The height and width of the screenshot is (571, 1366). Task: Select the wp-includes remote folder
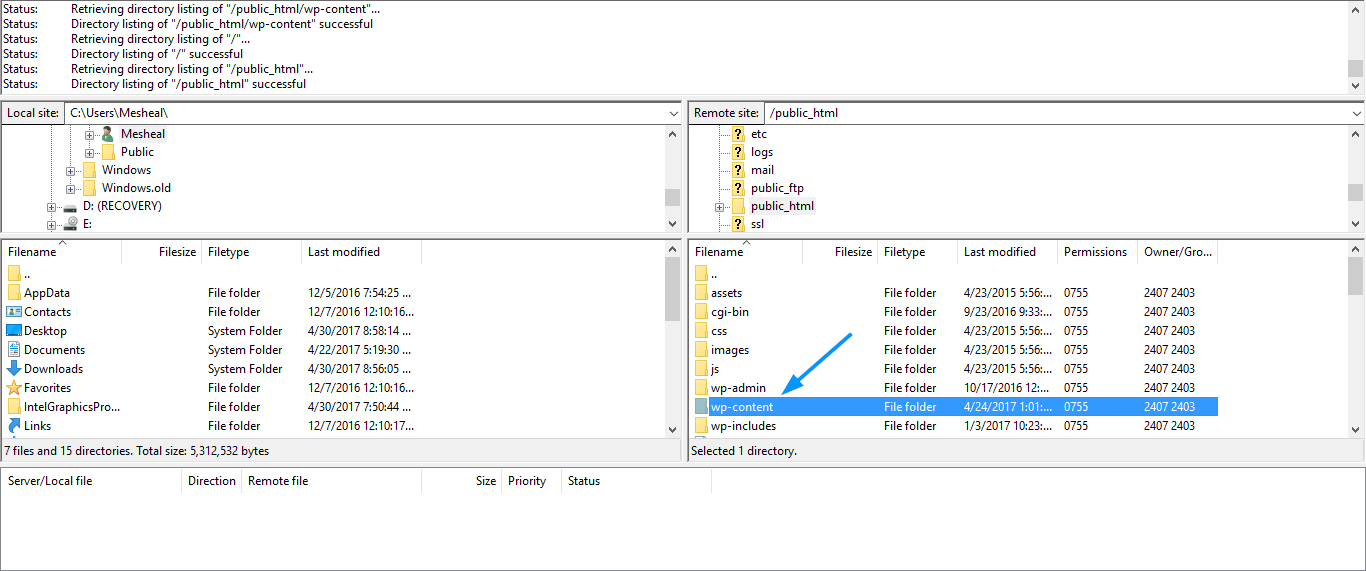coord(743,426)
